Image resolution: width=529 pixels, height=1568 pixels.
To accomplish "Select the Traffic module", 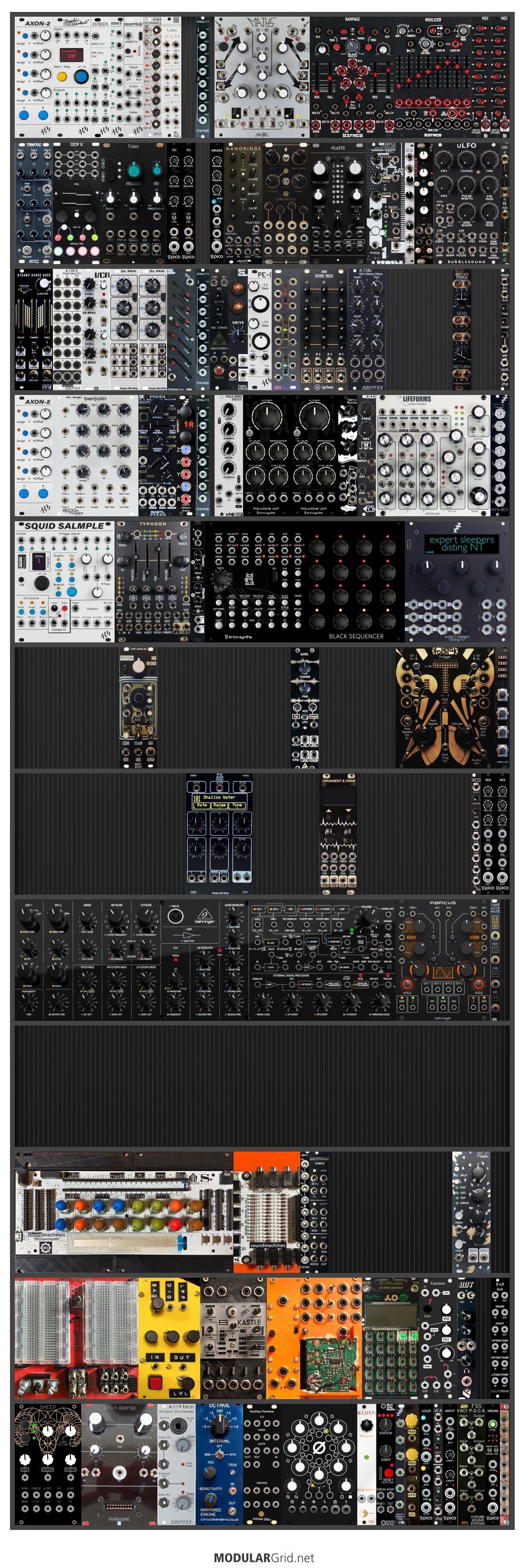I will coord(34,203).
